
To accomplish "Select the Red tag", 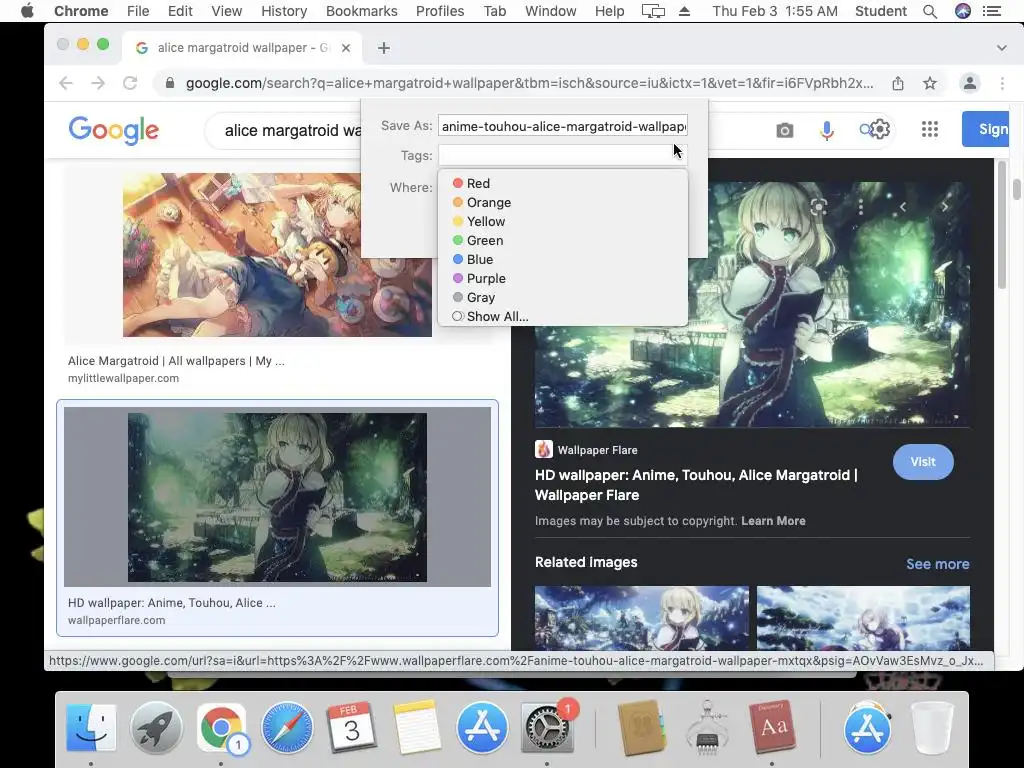I will (x=563, y=184).
